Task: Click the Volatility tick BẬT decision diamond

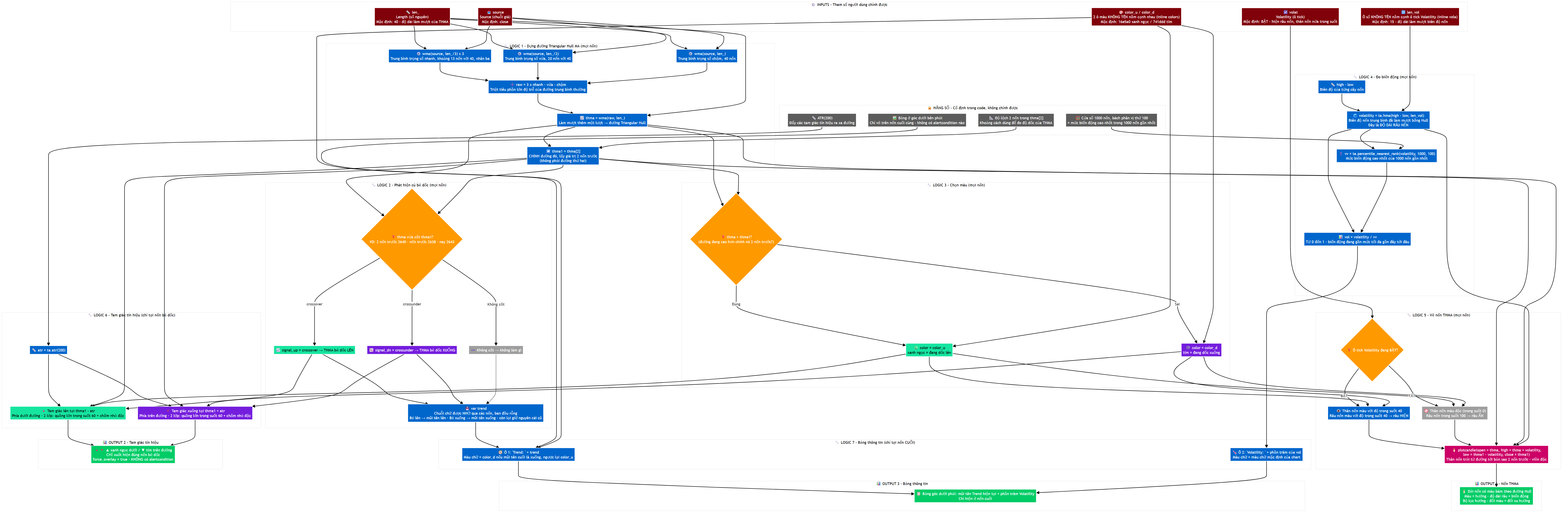Action: (1372, 350)
